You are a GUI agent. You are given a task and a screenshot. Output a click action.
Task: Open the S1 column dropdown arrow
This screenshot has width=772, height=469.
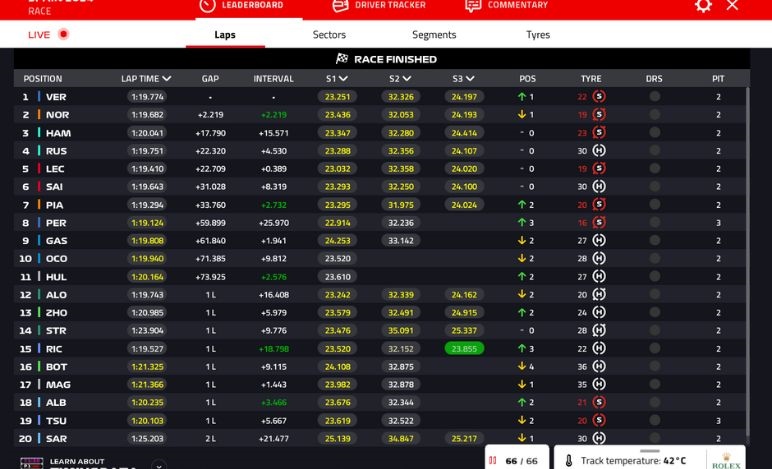pos(343,78)
